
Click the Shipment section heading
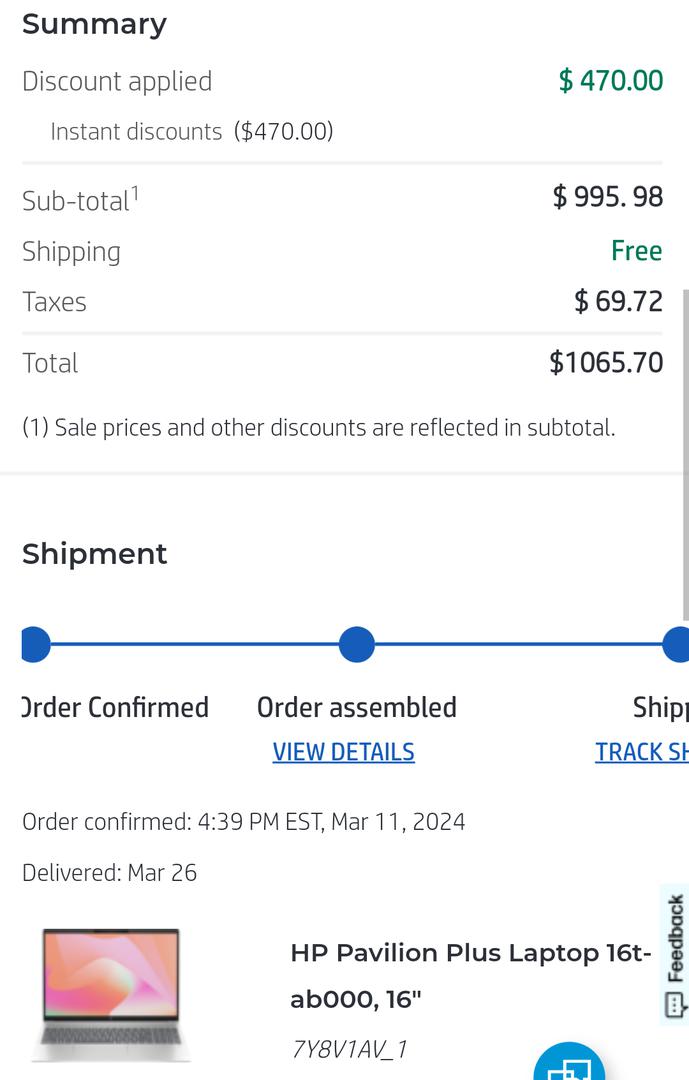95,554
